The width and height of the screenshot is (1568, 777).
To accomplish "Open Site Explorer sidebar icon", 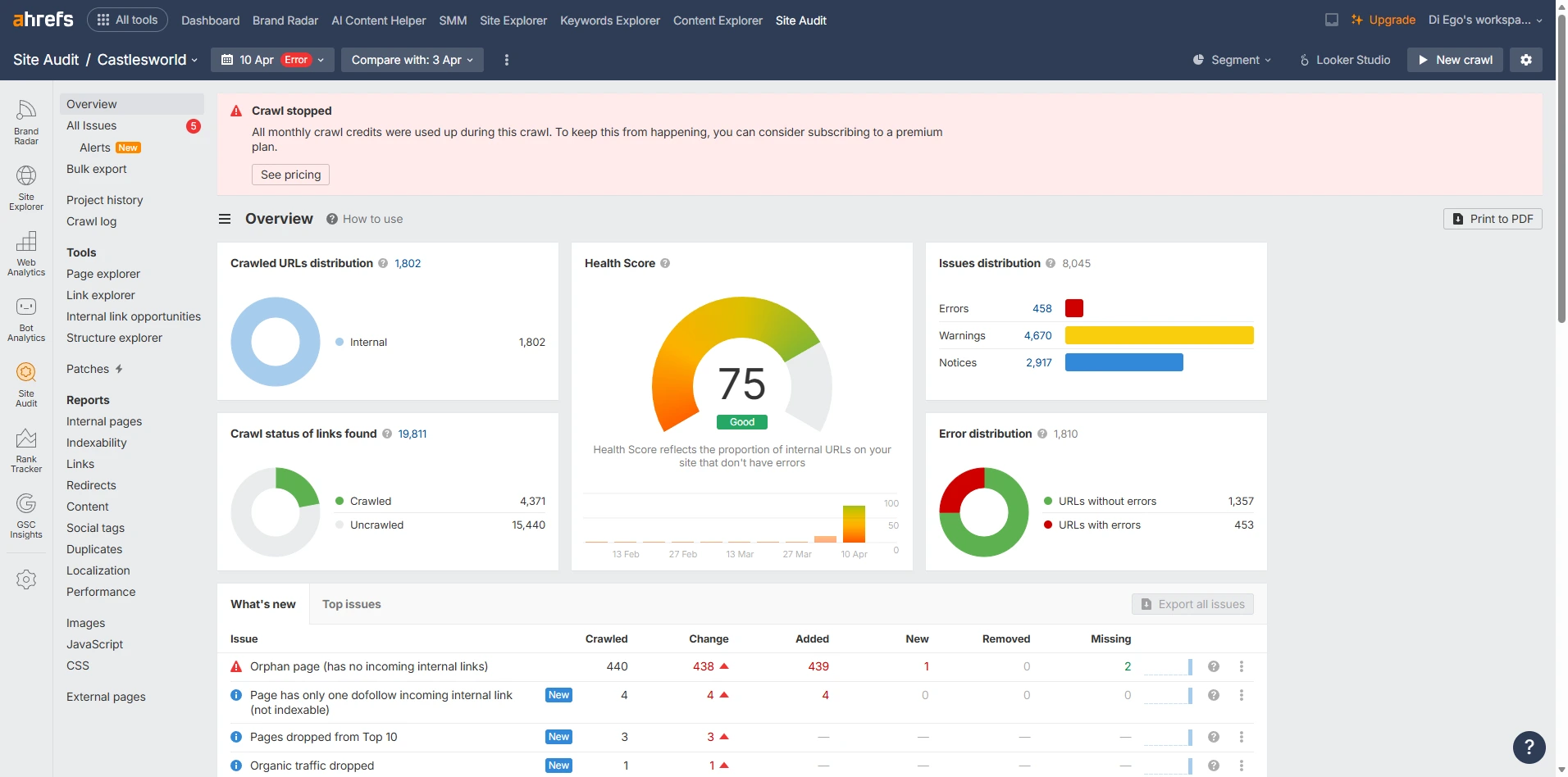I will pos(26,189).
